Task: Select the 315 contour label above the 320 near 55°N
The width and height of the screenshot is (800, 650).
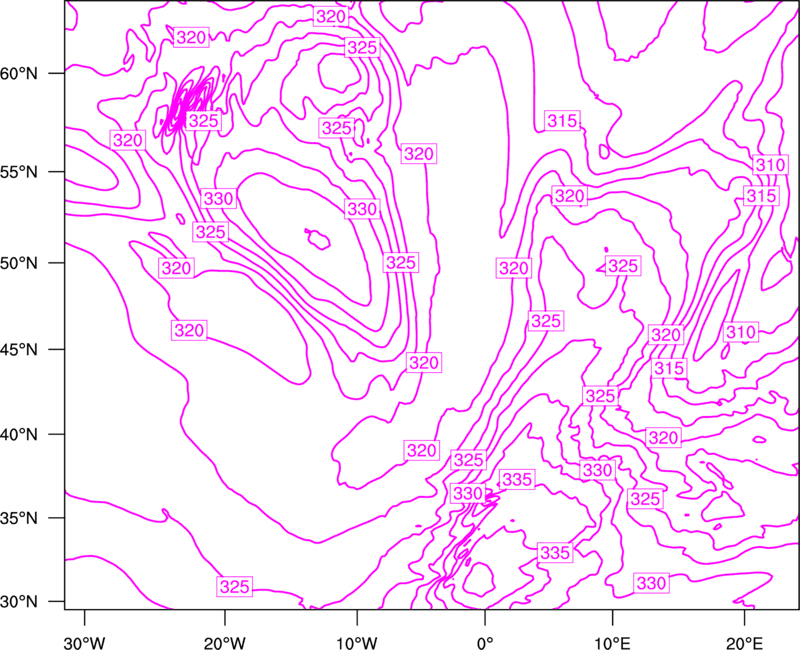Action: pyautogui.click(x=562, y=121)
